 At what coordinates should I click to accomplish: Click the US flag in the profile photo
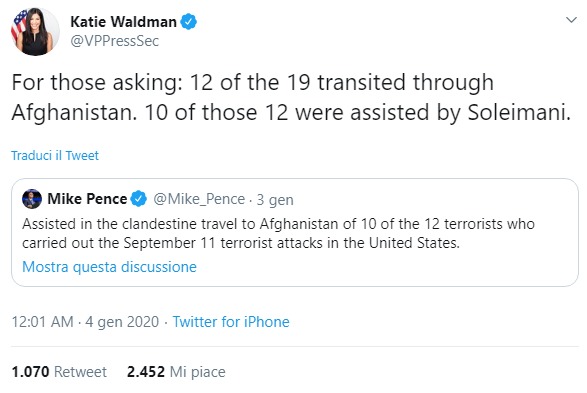(18, 25)
